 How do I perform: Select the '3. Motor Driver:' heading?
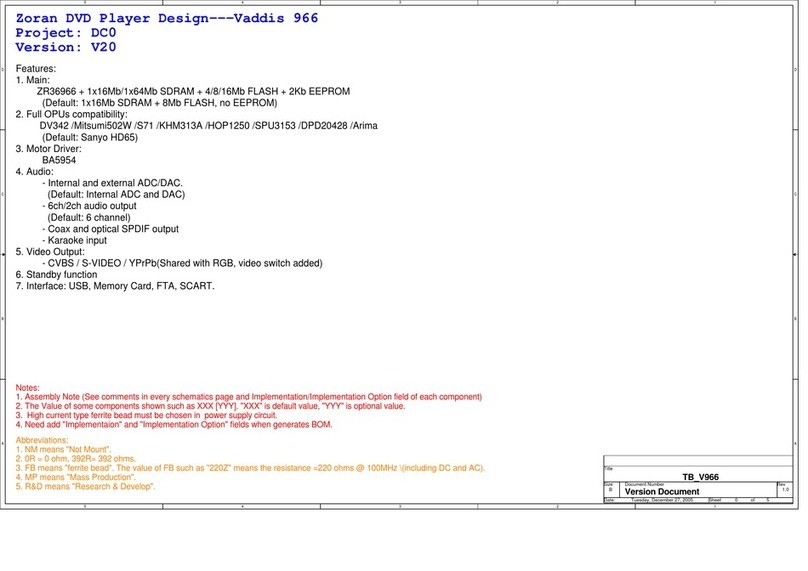coord(48,148)
